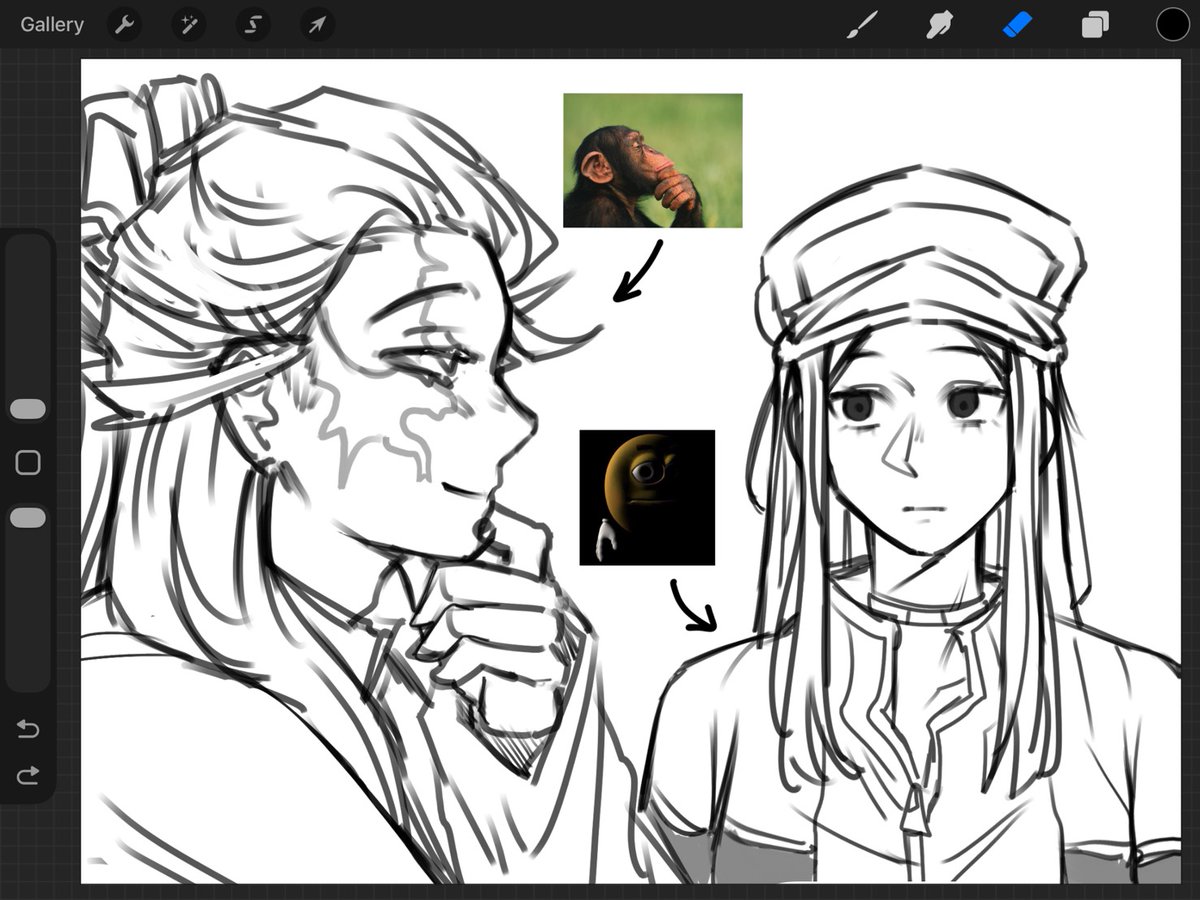
Task: Activate the Transform arrow tool
Action: pyautogui.click(x=317, y=25)
